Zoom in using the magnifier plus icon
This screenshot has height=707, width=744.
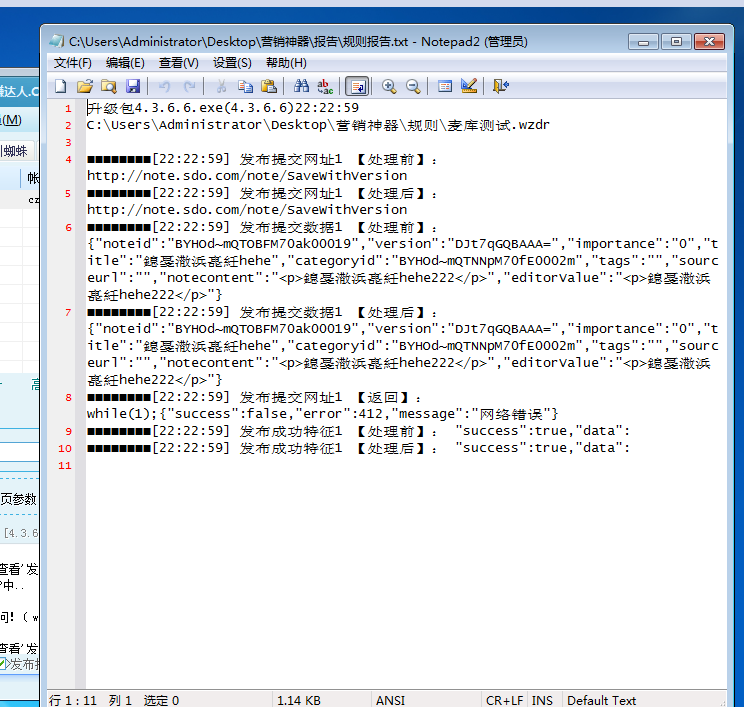click(x=389, y=86)
